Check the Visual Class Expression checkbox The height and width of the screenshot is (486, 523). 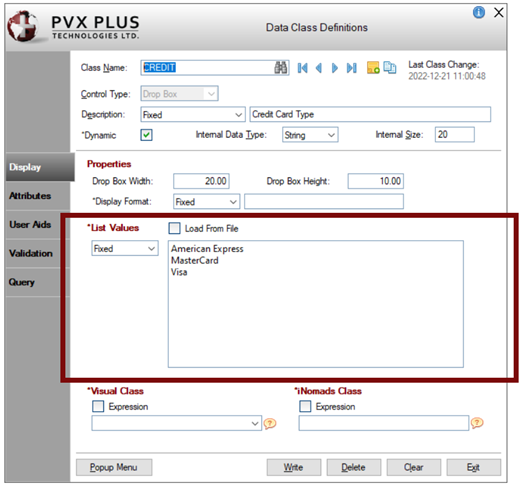(x=98, y=406)
